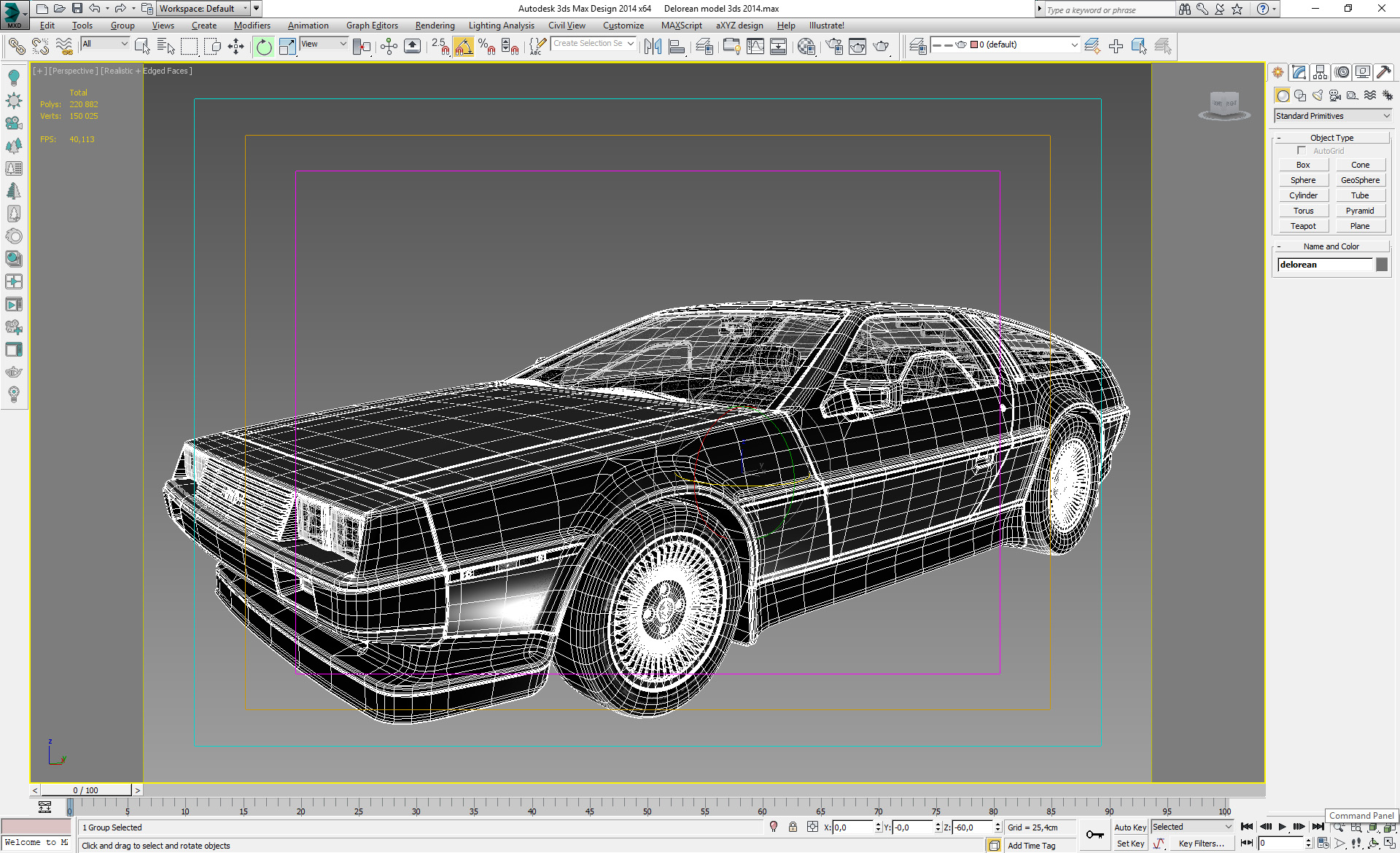The width and height of the screenshot is (1400, 853).
Task: Toggle Auto Key mode
Action: coord(1129,827)
